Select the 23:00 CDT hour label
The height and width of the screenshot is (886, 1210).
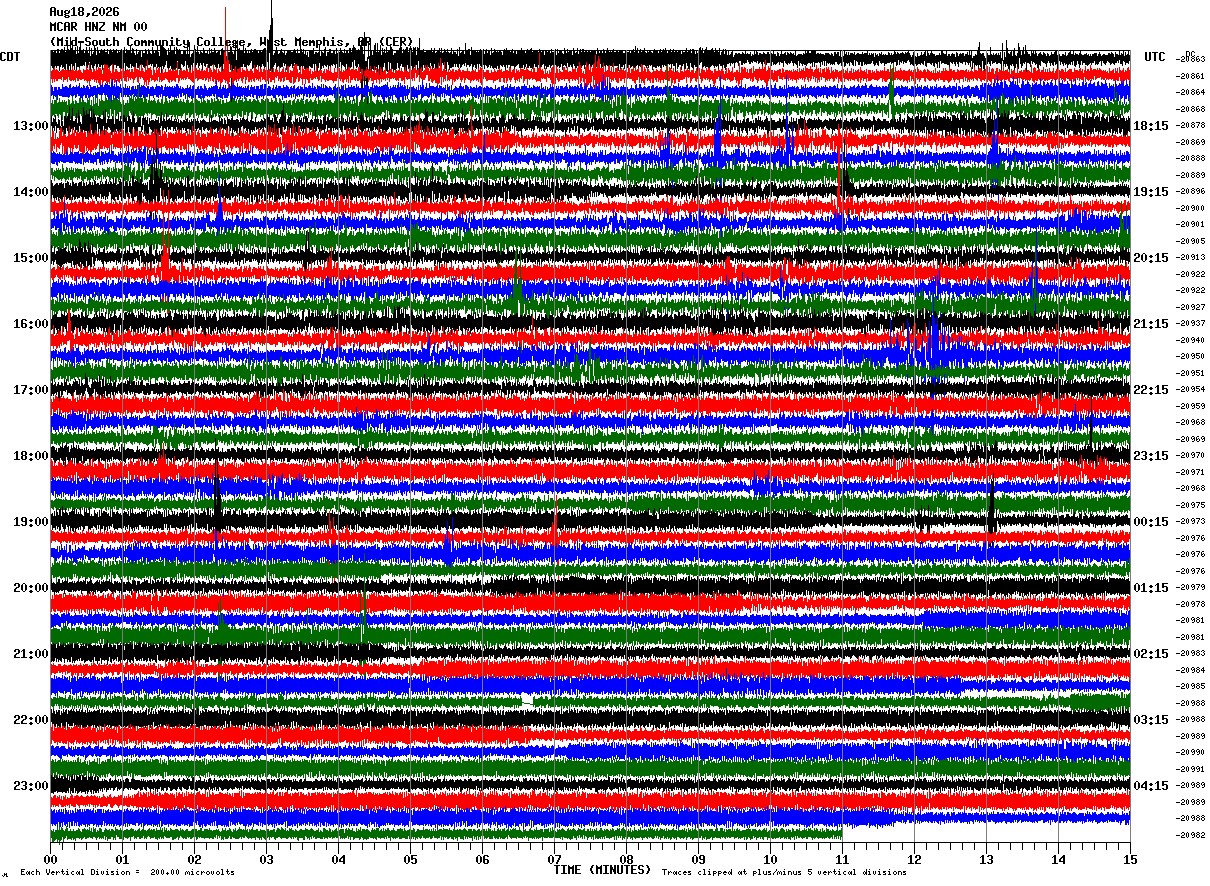[x=31, y=786]
